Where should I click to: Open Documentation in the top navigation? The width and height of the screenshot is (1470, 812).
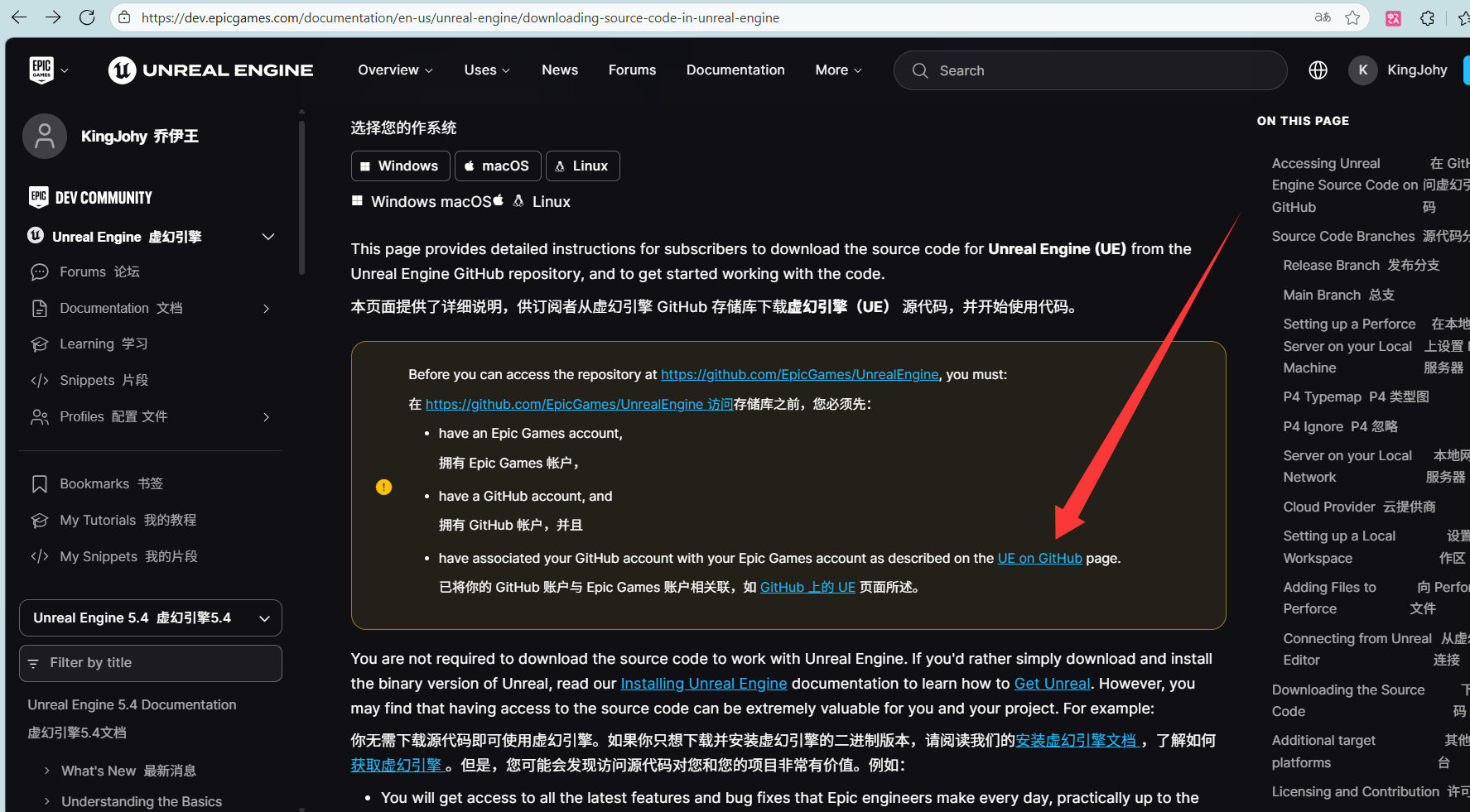point(735,70)
